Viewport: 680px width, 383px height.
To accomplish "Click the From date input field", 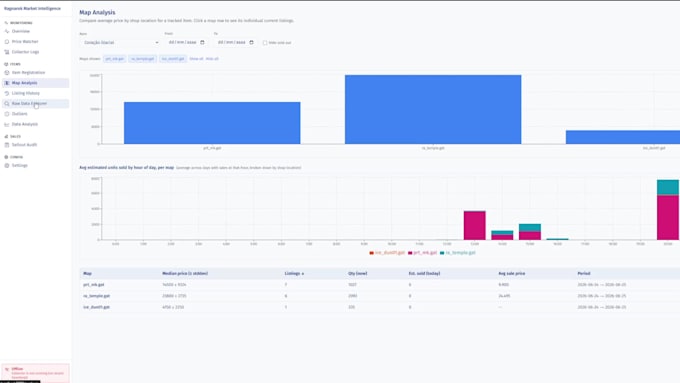I will [186, 43].
